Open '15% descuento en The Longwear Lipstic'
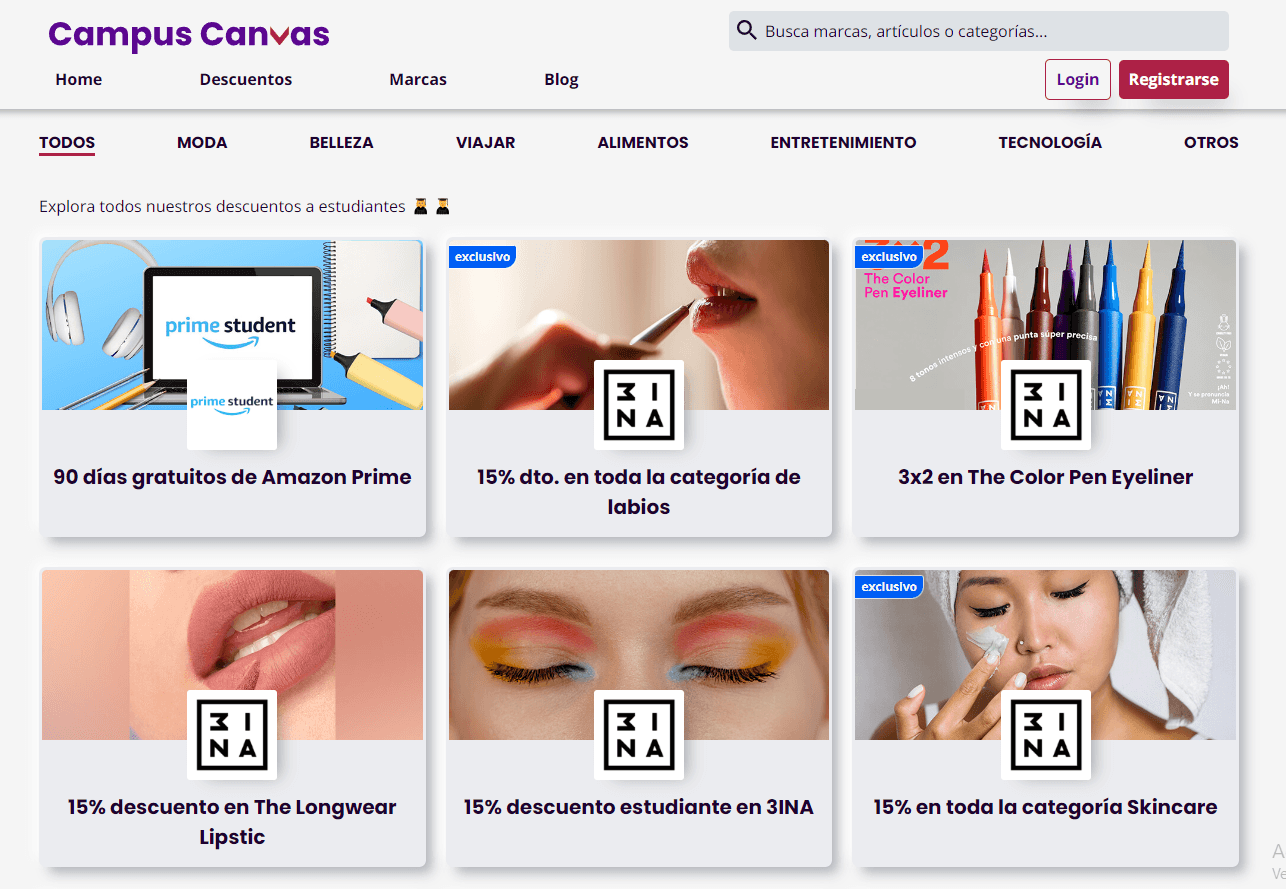This screenshot has height=889, width=1286. 232,822
